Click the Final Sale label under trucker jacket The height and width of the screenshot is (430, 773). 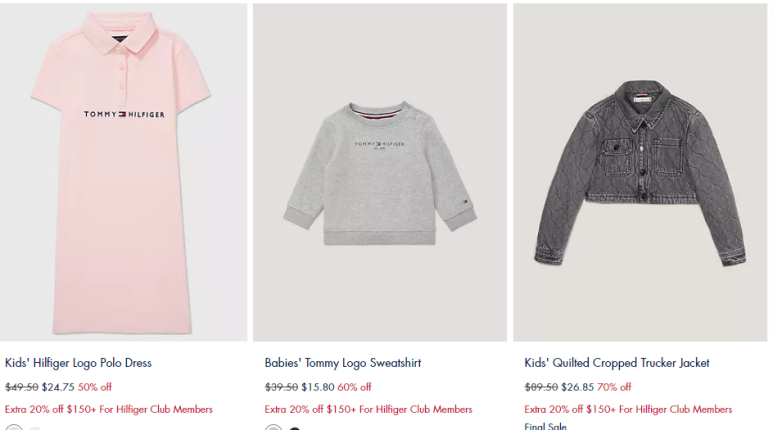(x=545, y=426)
